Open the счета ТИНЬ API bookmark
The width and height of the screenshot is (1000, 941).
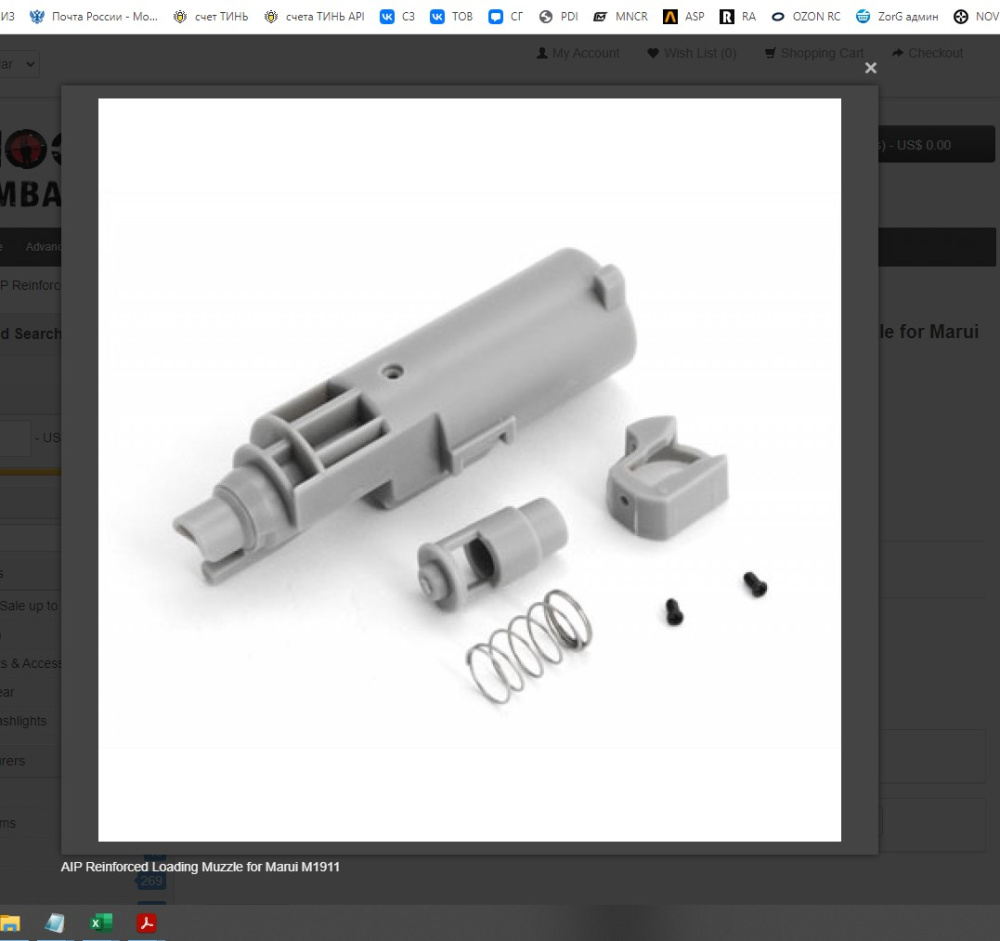coord(314,17)
